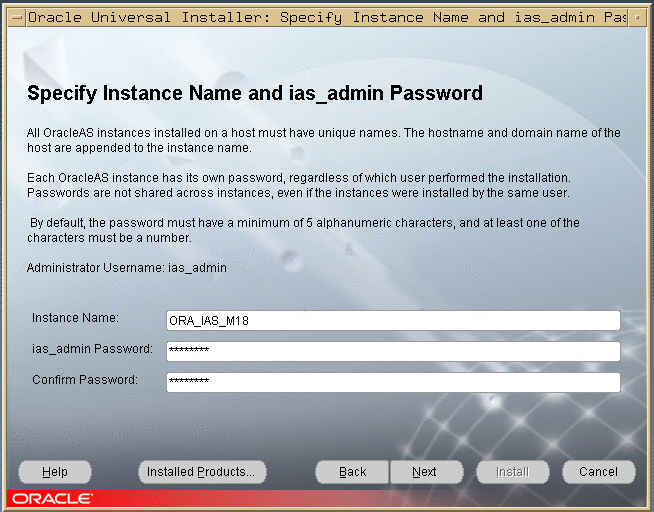The width and height of the screenshot is (654, 512).
Task: Go Back to previous installer step
Action: 352,472
